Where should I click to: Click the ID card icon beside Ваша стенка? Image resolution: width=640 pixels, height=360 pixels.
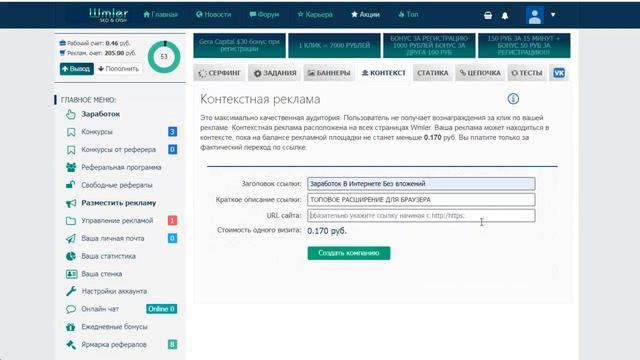(x=71, y=274)
